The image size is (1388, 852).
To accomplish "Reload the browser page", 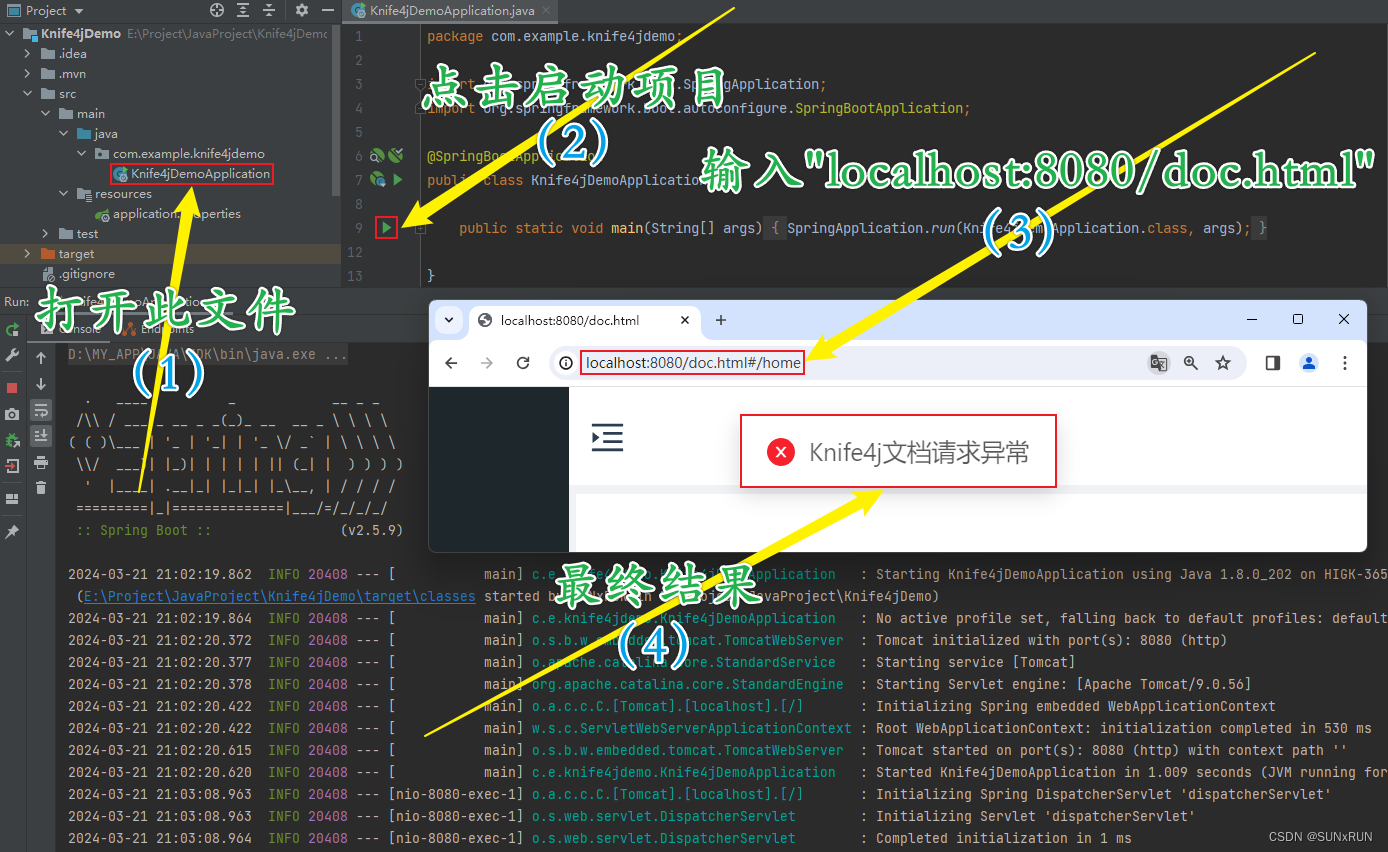I will (x=523, y=363).
